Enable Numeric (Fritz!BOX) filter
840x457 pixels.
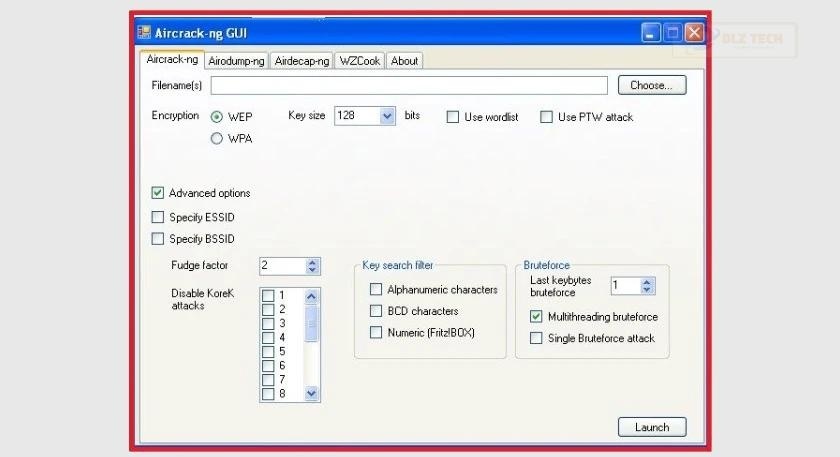tap(376, 332)
